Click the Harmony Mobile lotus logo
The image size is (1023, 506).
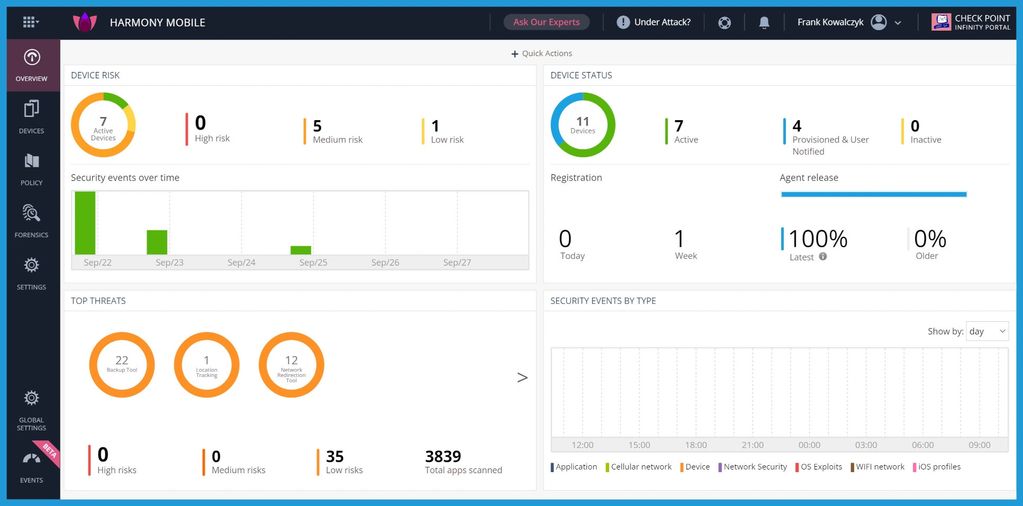click(x=85, y=23)
